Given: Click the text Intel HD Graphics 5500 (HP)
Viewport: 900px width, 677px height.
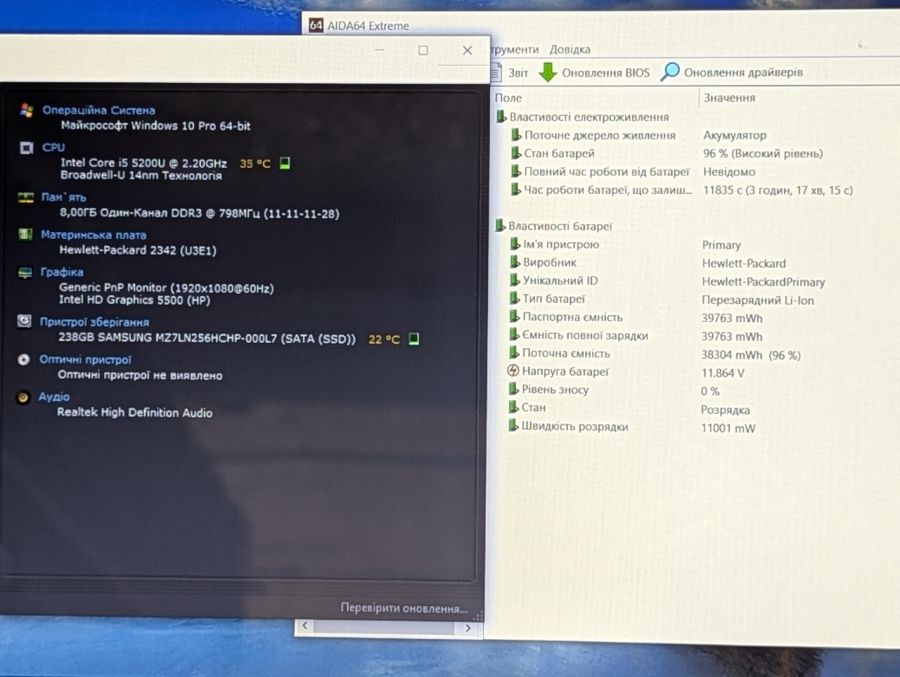Looking at the screenshot, I should [134, 300].
